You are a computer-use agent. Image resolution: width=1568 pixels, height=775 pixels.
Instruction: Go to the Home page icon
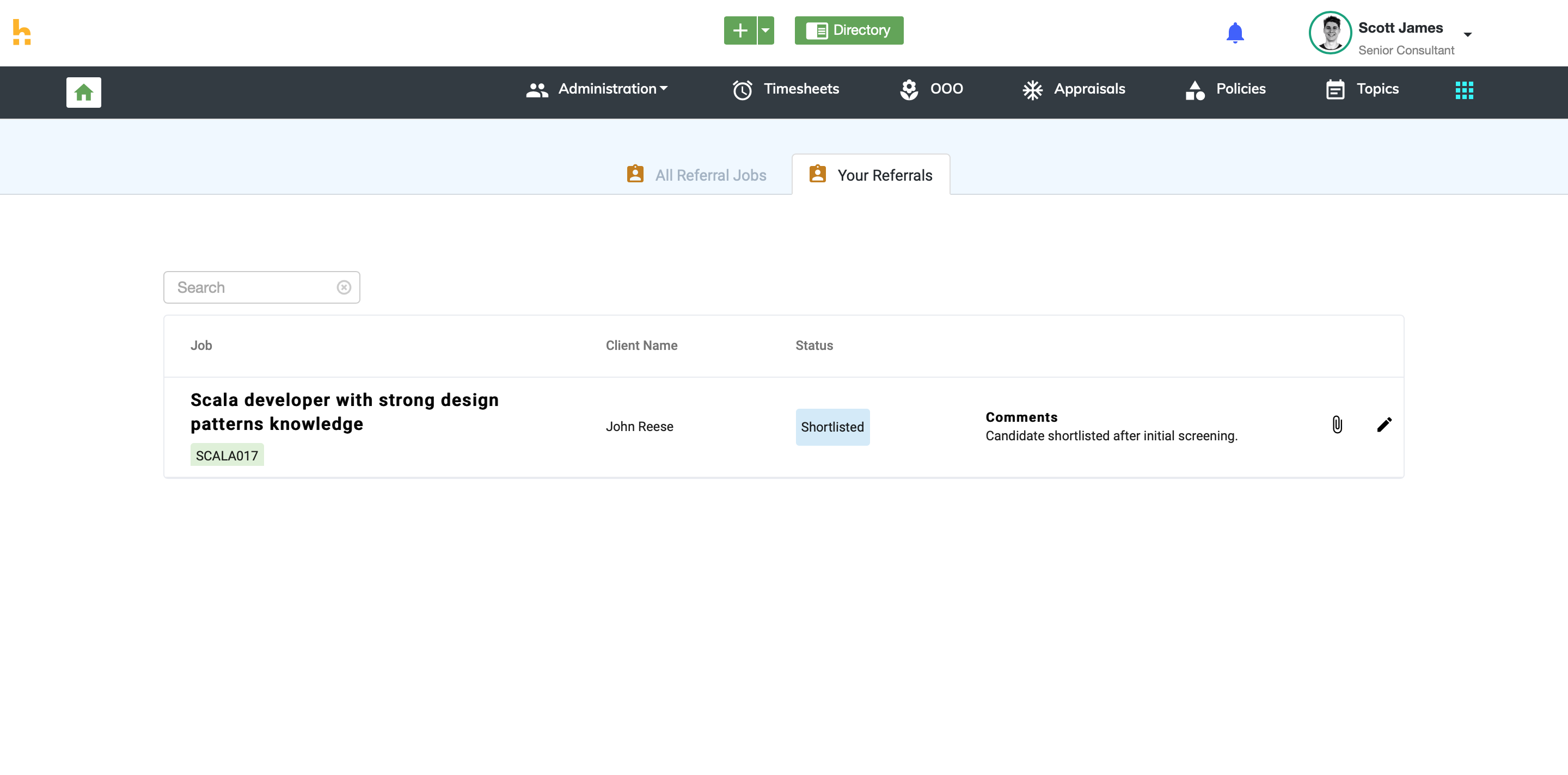(83, 93)
